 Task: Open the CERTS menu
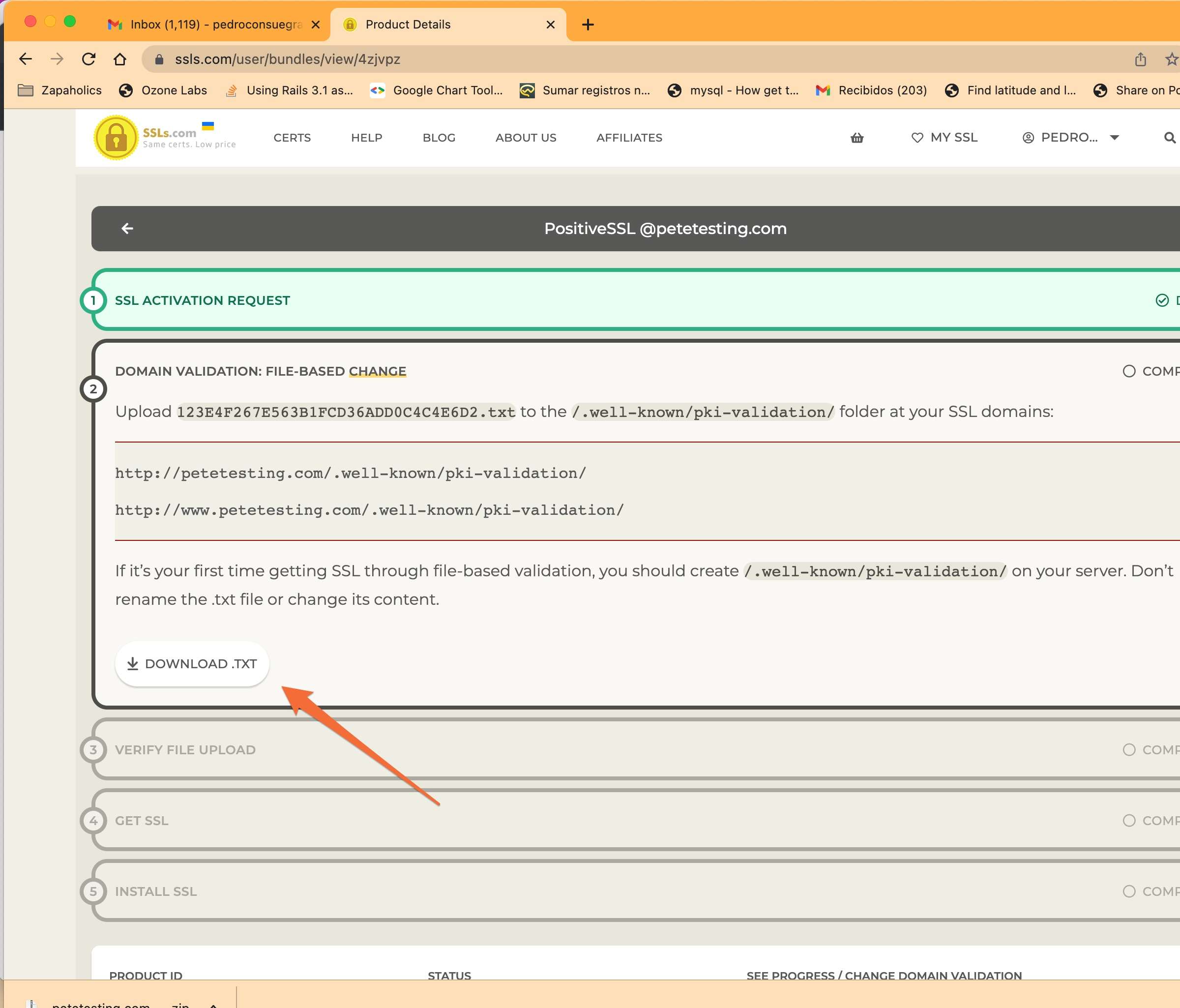292,138
